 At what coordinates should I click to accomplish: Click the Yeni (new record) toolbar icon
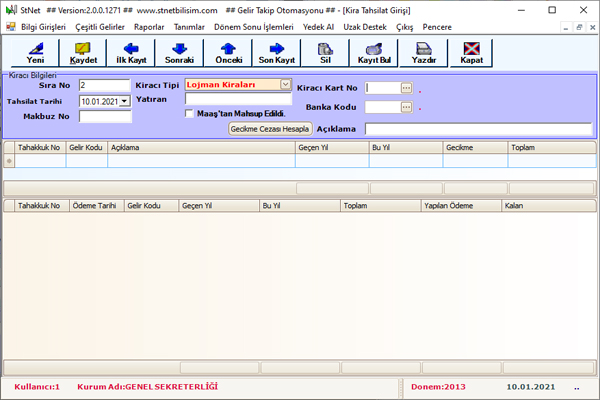point(35,52)
